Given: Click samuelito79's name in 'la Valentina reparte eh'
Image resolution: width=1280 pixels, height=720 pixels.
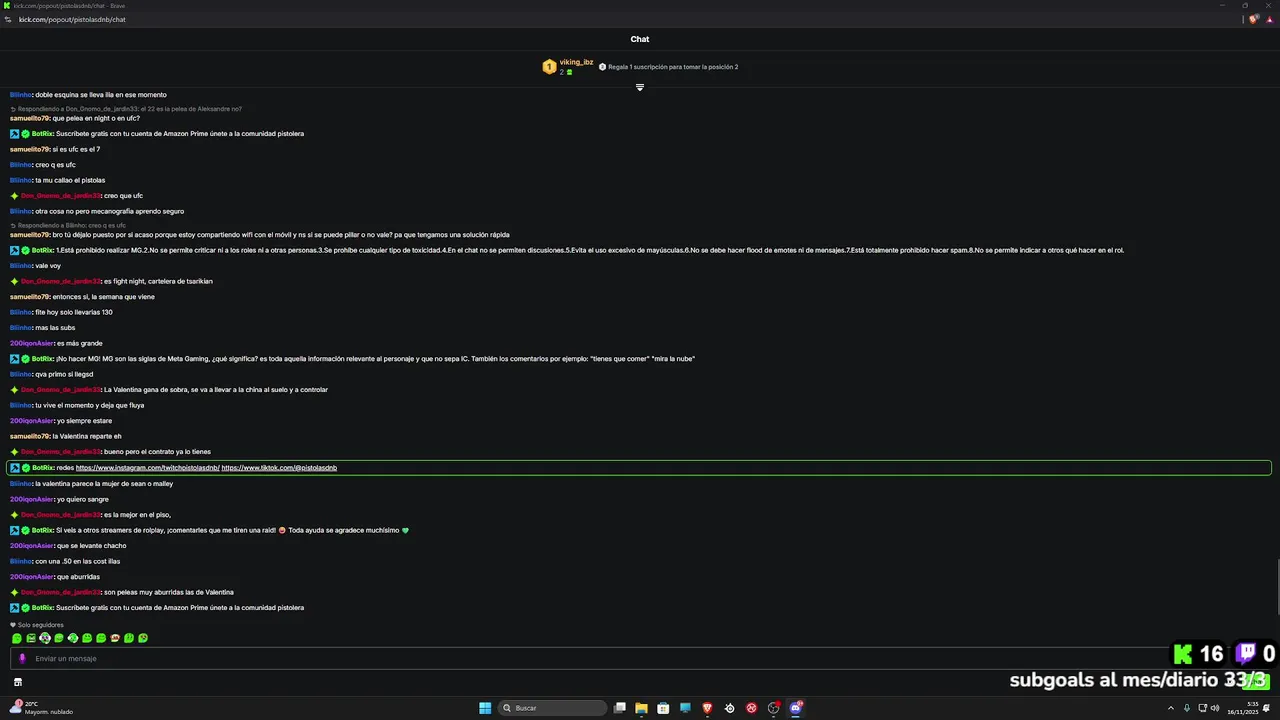Looking at the screenshot, I should 30,436.
